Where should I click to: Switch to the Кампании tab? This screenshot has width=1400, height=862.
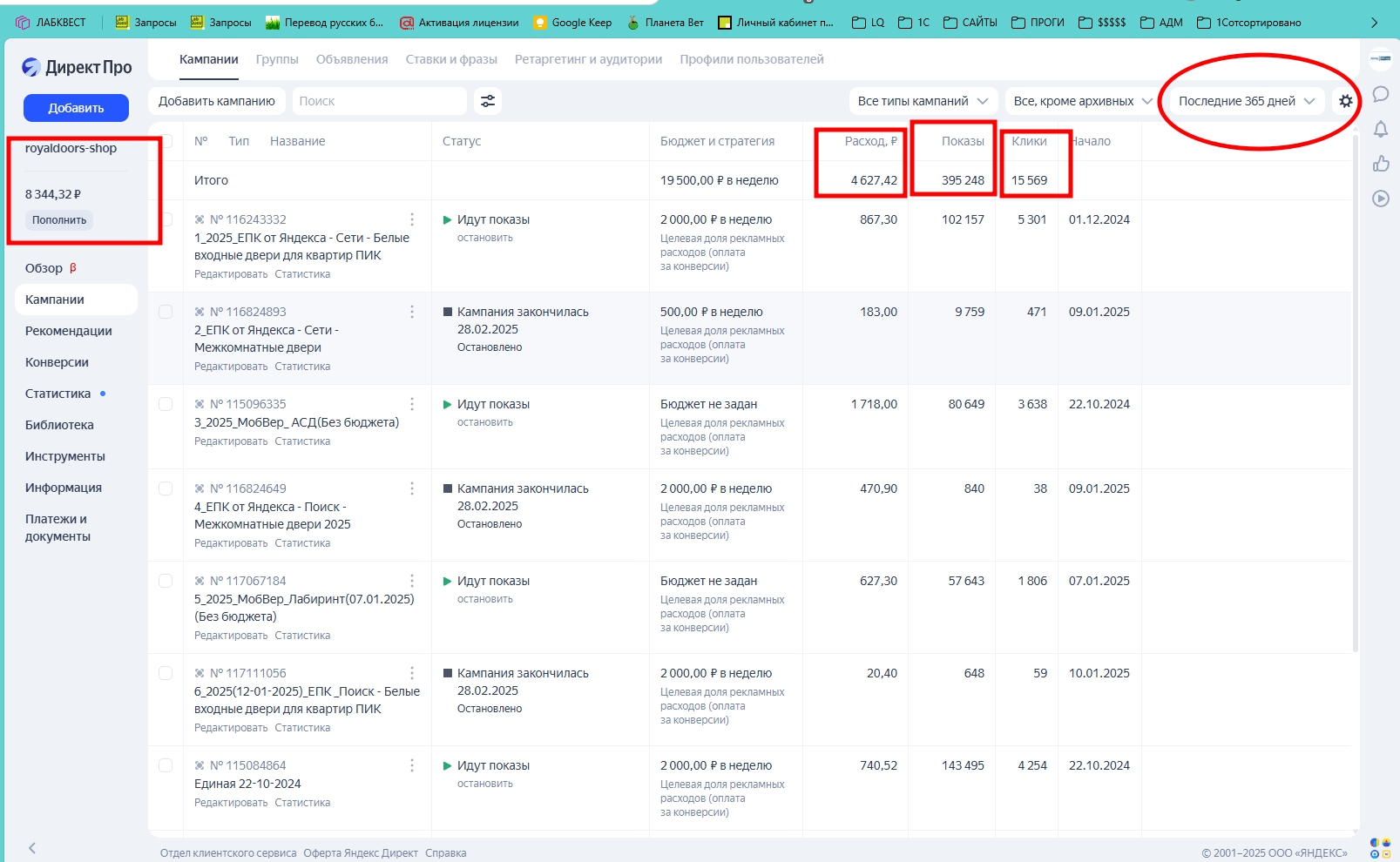[209, 59]
